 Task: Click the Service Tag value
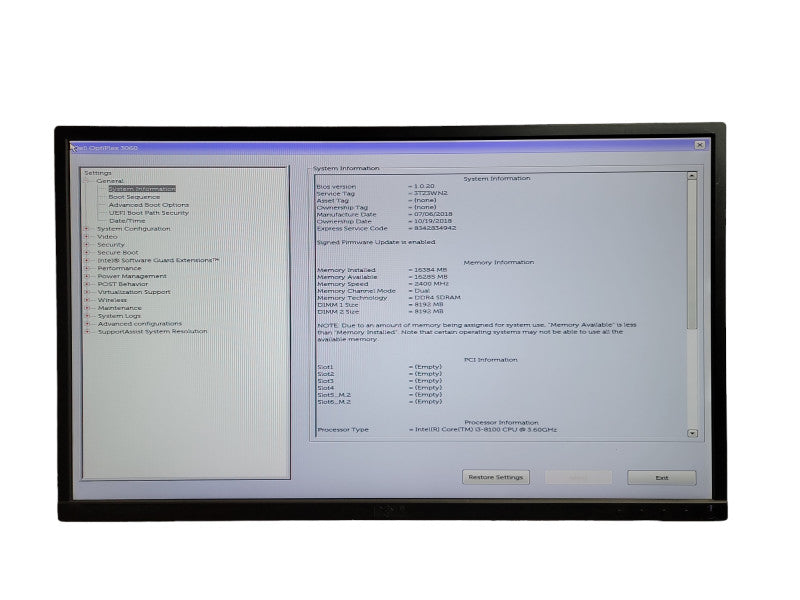[431, 193]
